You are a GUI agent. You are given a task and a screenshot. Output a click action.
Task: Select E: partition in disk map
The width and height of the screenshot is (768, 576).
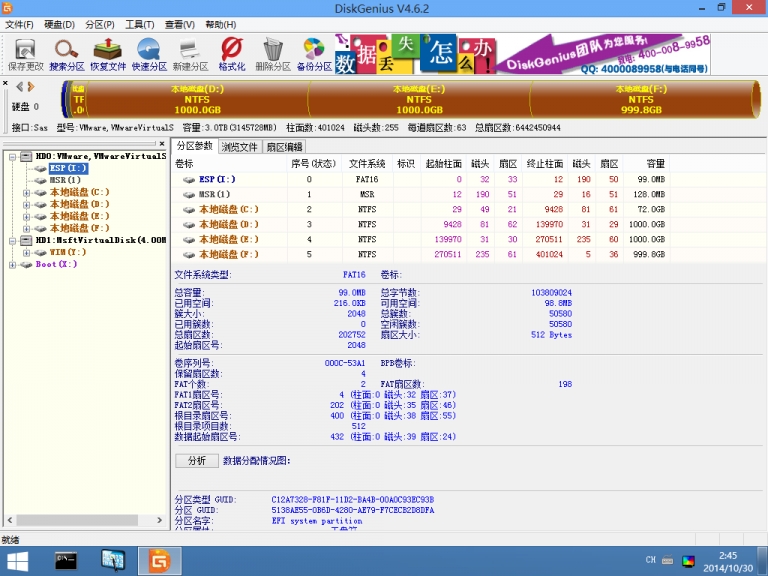(x=419, y=99)
